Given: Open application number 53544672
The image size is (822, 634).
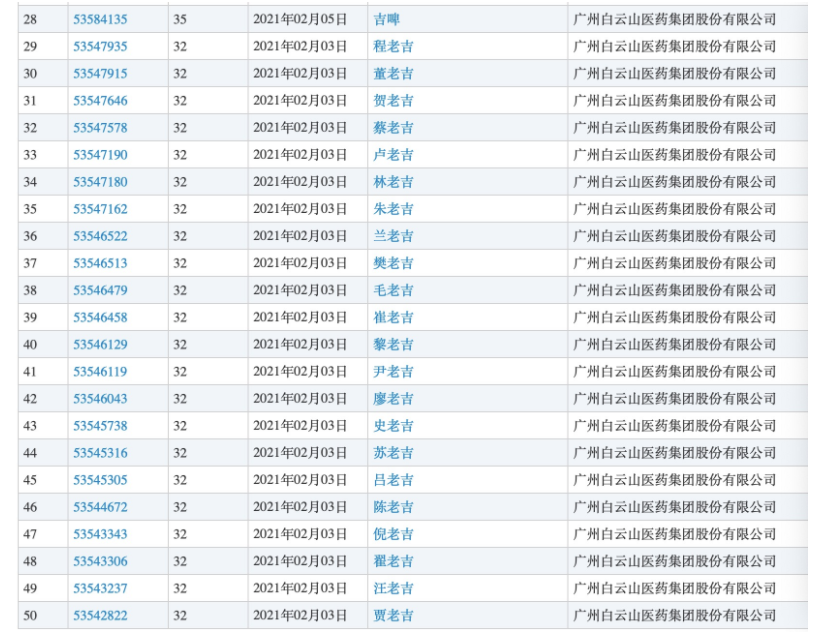Looking at the screenshot, I should tap(100, 507).
